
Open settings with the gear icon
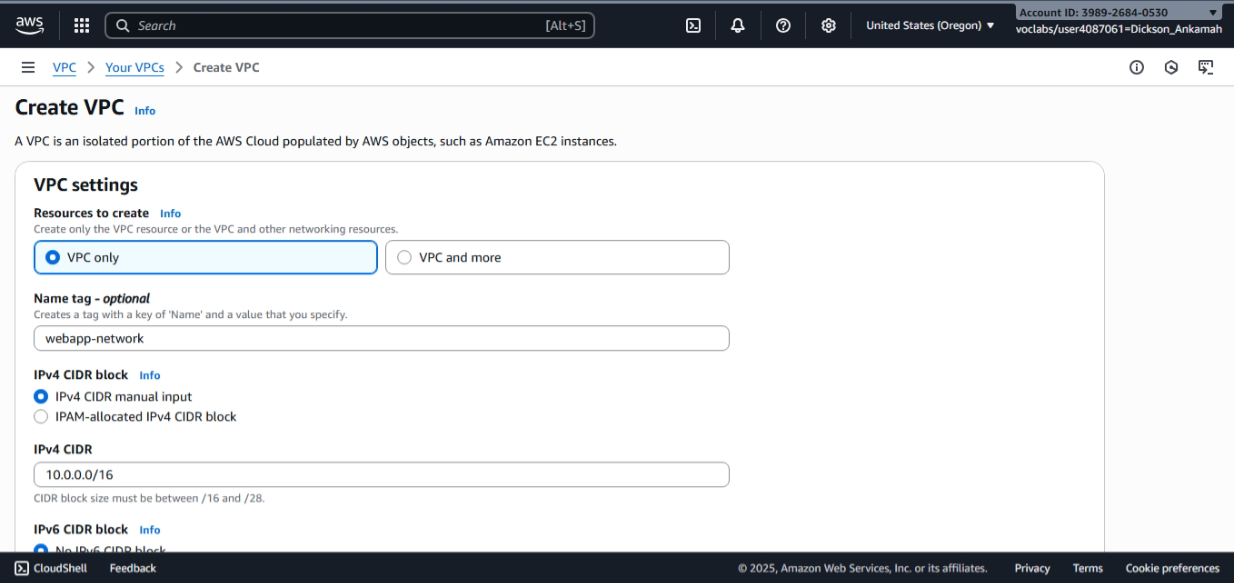828,24
